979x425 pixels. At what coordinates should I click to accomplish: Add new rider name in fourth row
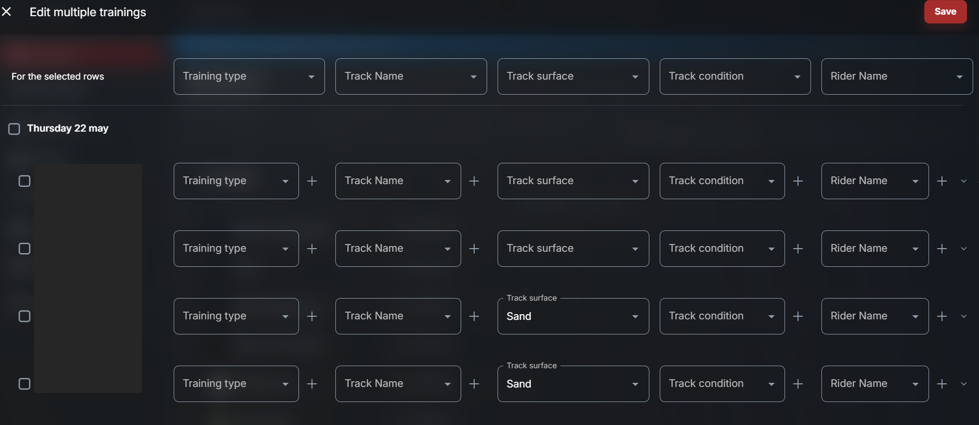pos(942,384)
